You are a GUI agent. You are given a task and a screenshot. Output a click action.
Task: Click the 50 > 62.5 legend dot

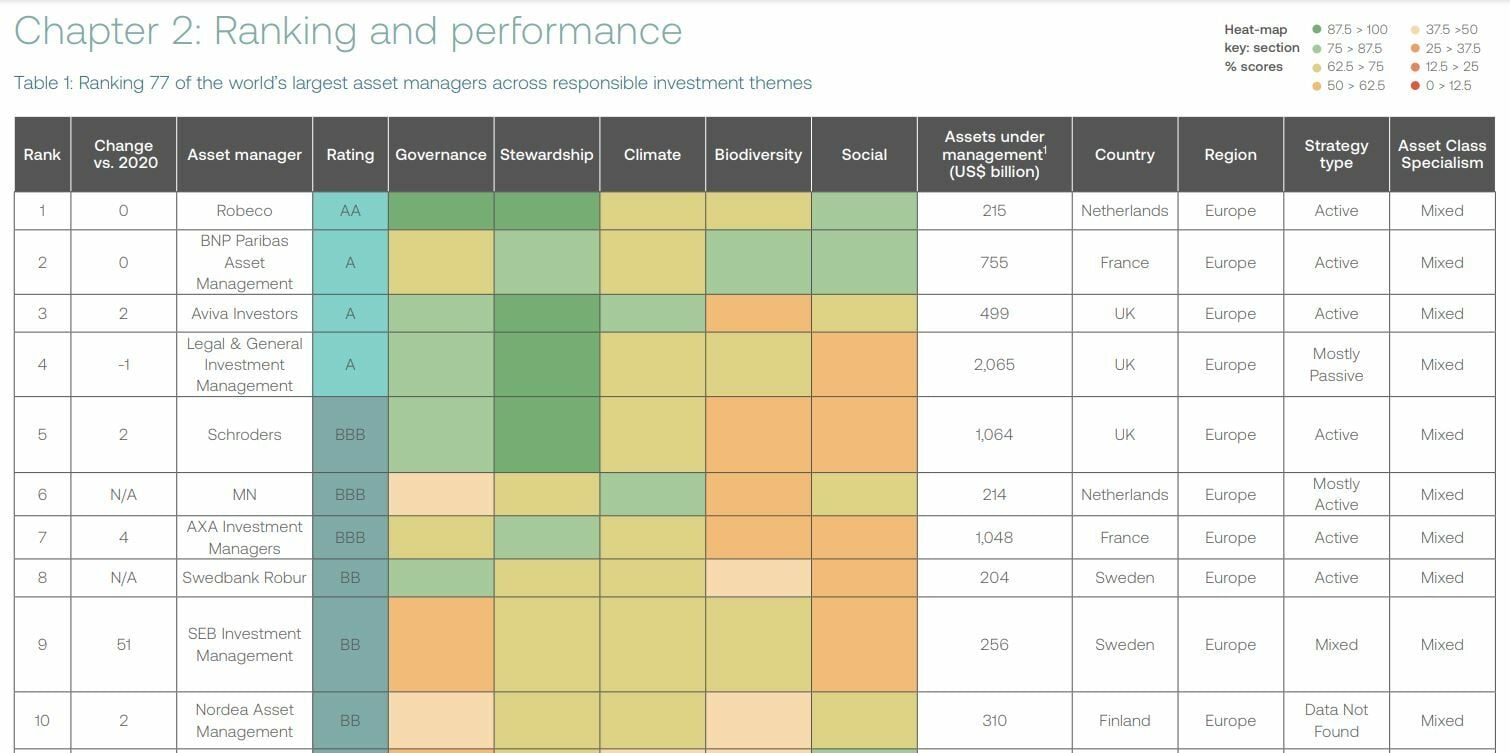point(1317,86)
